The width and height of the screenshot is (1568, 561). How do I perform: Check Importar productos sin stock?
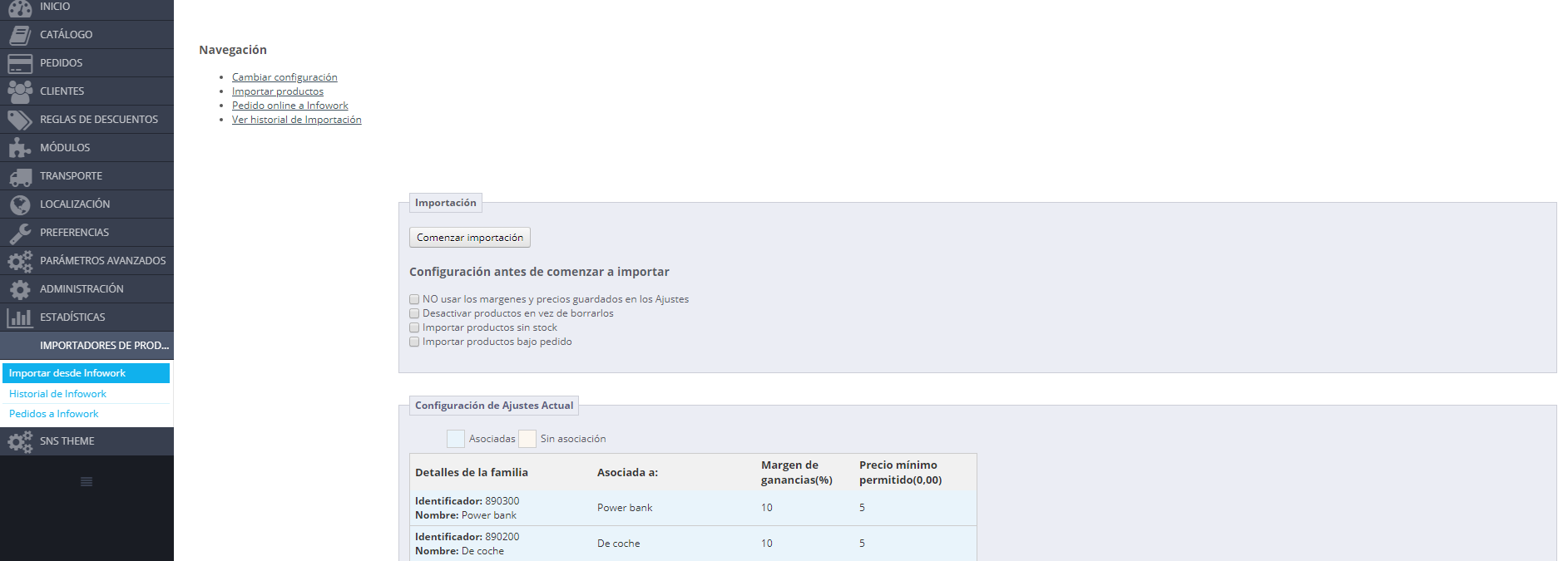[x=414, y=327]
